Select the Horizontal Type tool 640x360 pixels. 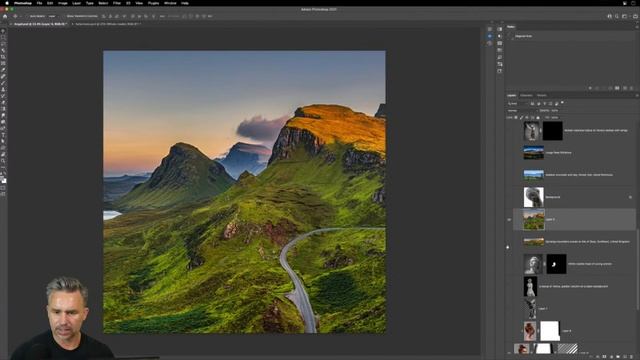(3, 135)
